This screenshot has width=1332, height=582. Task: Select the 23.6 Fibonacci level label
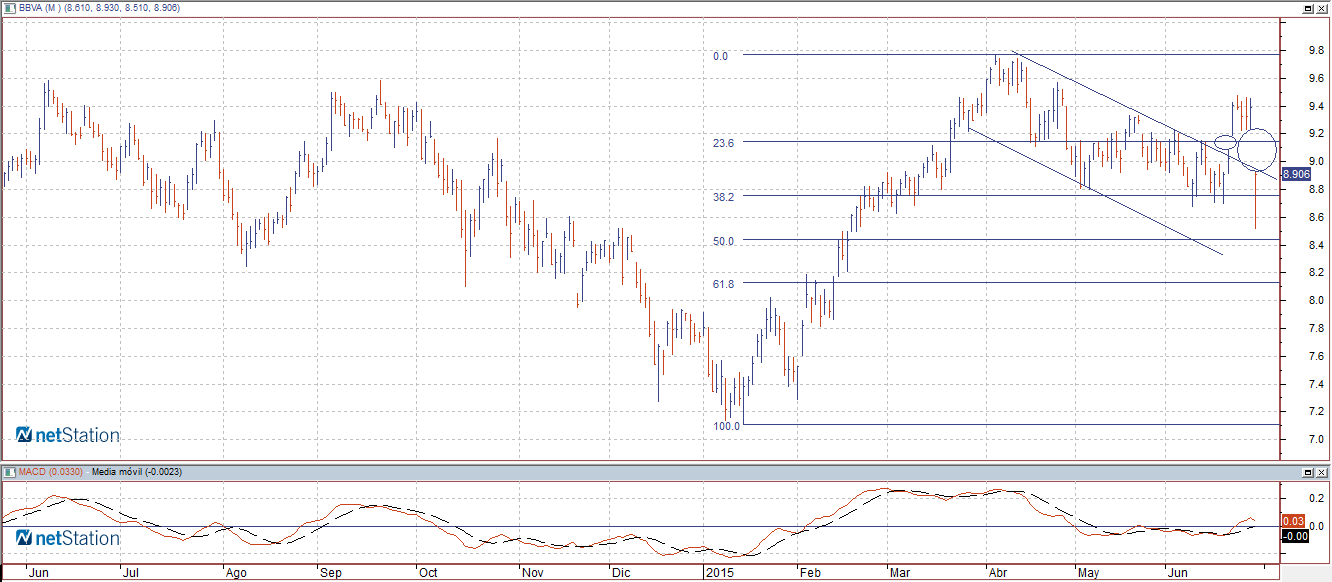tap(723, 143)
